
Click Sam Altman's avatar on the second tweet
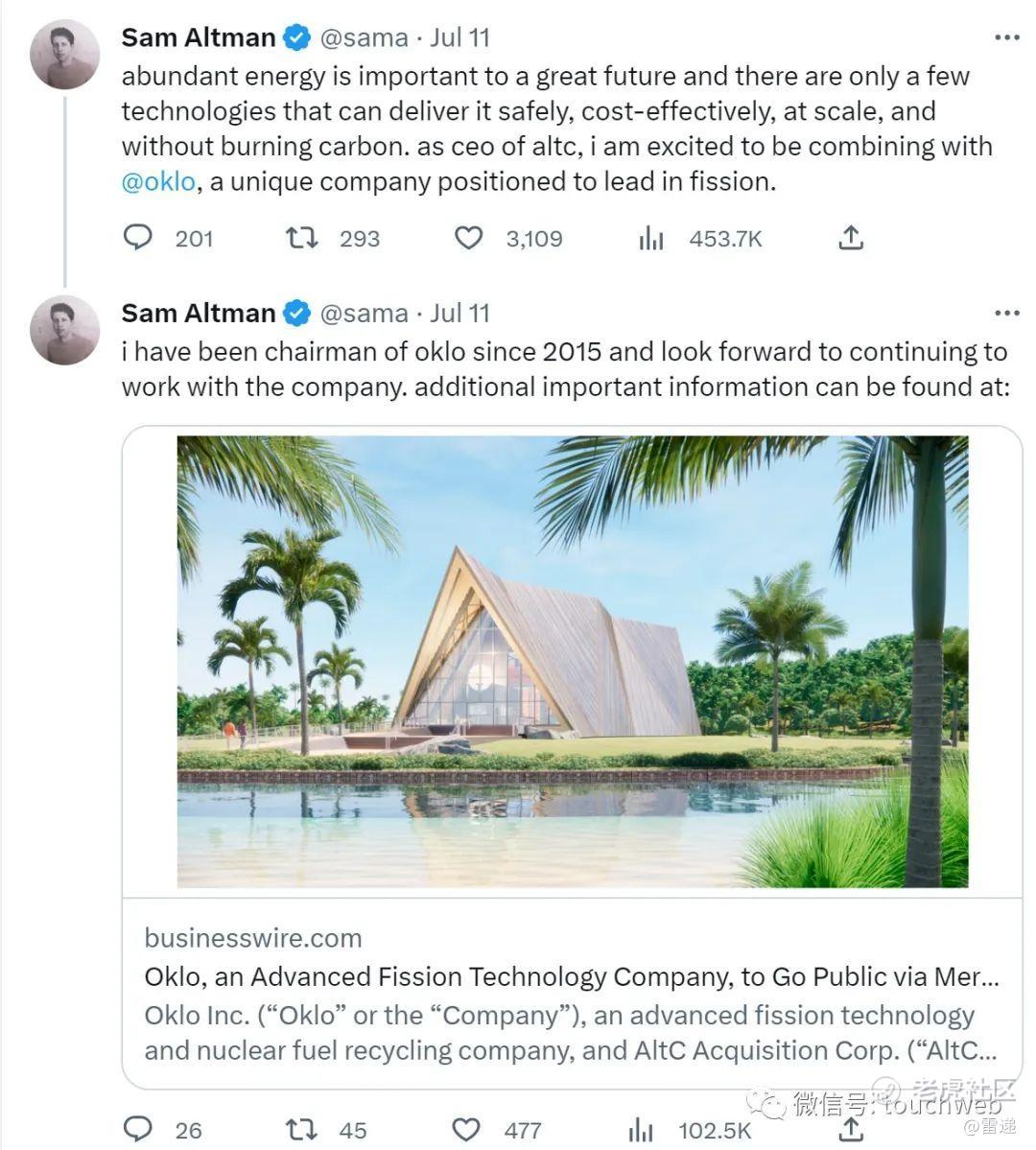click(x=64, y=329)
